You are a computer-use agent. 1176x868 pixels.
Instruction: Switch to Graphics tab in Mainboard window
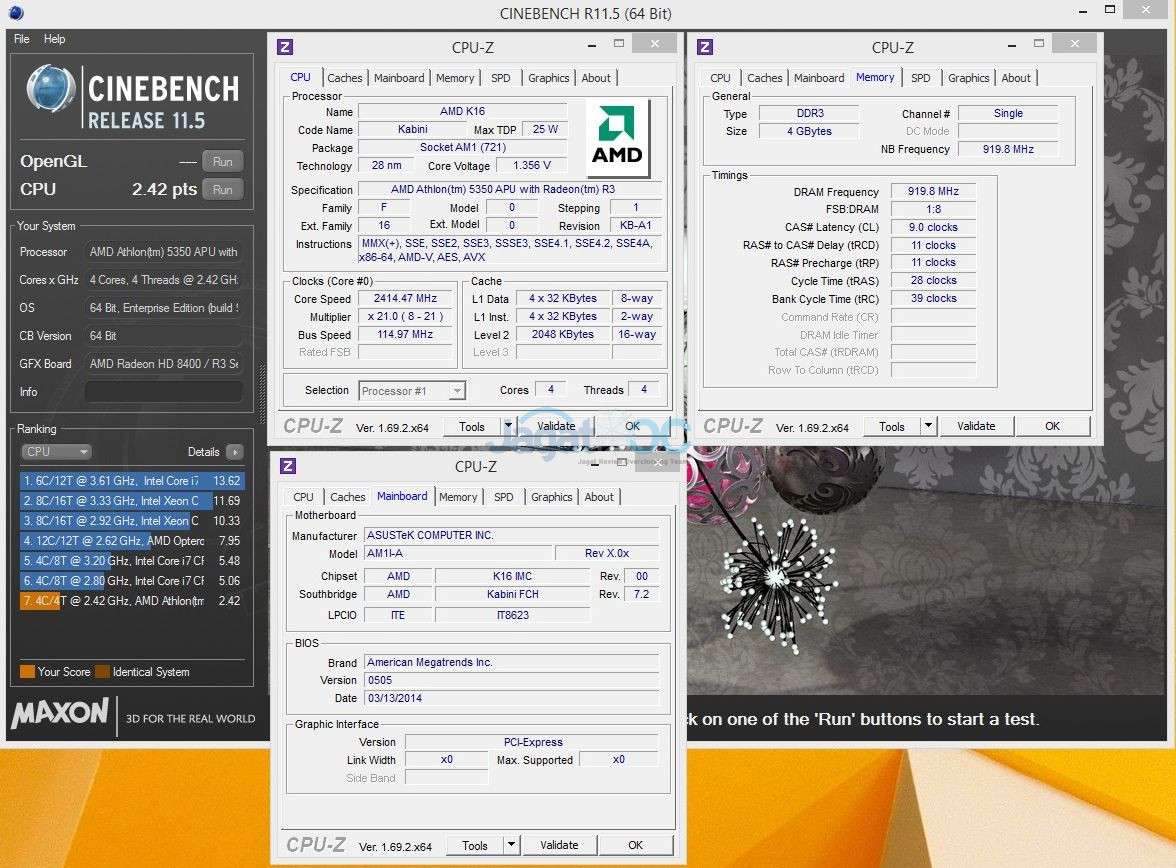pos(552,497)
